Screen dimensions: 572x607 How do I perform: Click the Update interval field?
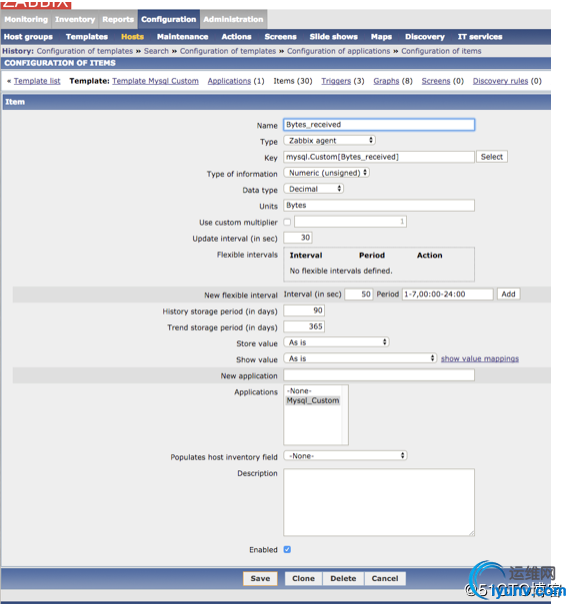(x=298, y=238)
